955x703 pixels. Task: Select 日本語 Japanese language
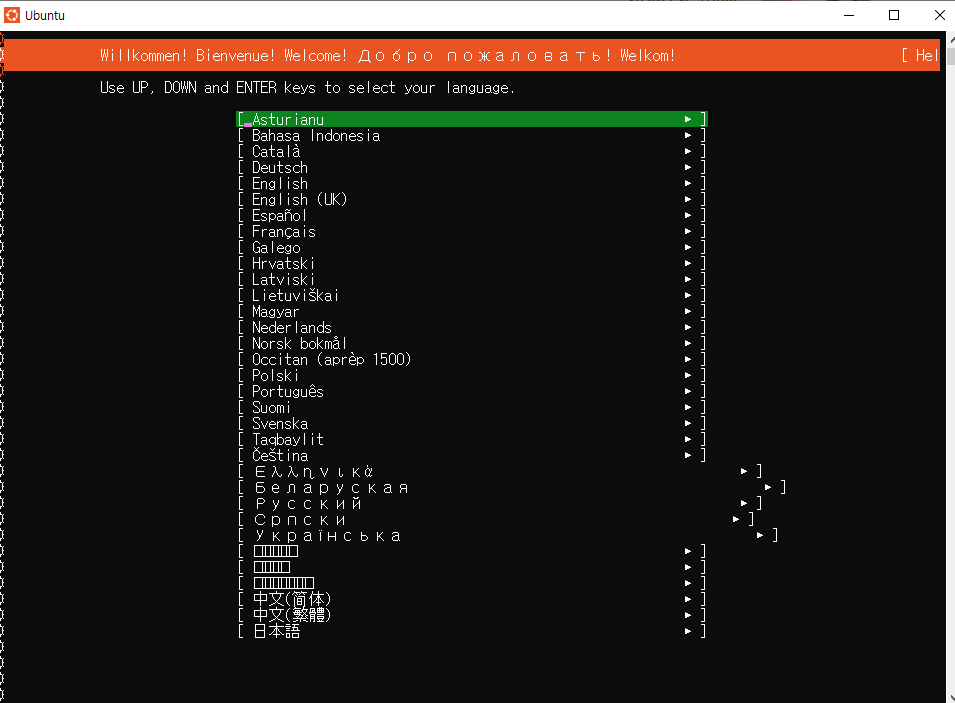(472, 631)
